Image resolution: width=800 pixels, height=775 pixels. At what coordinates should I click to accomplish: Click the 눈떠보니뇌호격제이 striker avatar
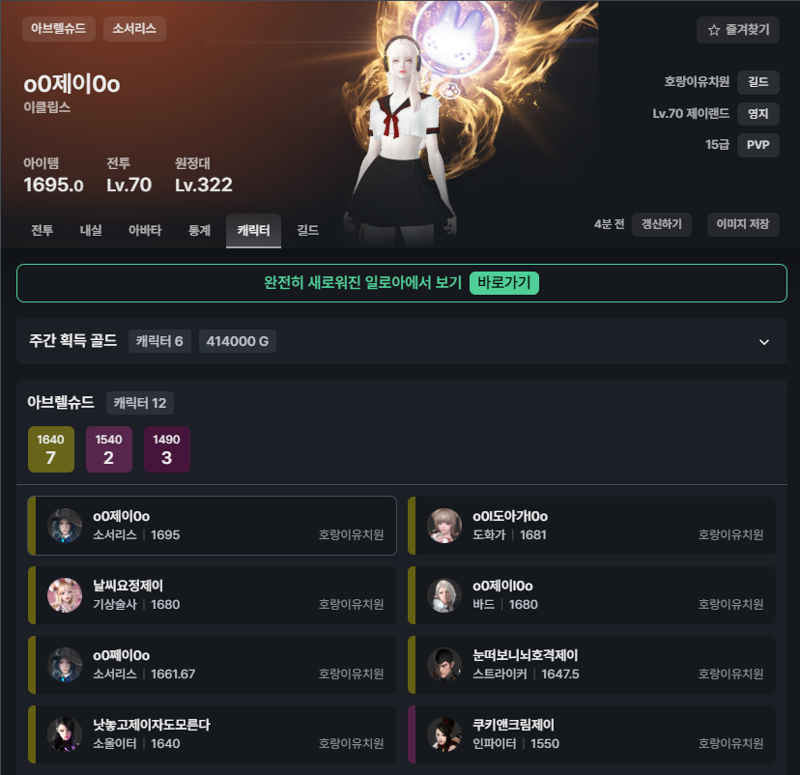coord(444,664)
